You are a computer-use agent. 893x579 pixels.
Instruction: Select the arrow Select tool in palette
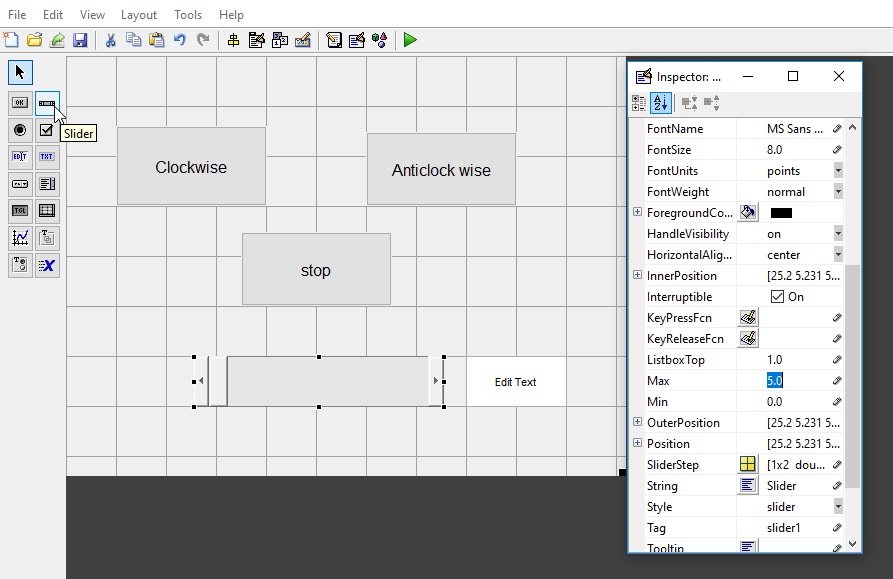pyautogui.click(x=20, y=72)
